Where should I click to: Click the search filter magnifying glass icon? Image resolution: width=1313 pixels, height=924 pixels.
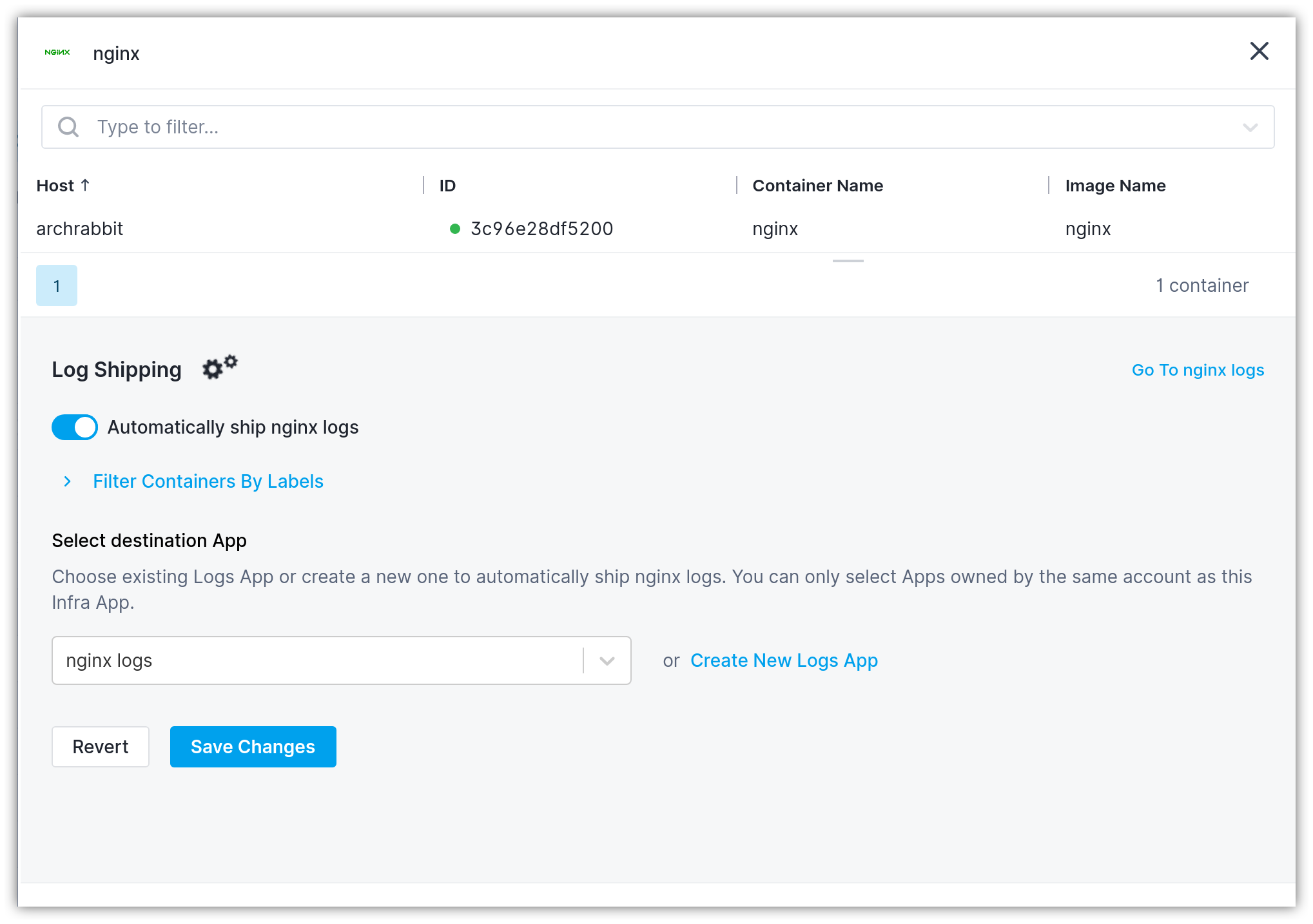68,126
